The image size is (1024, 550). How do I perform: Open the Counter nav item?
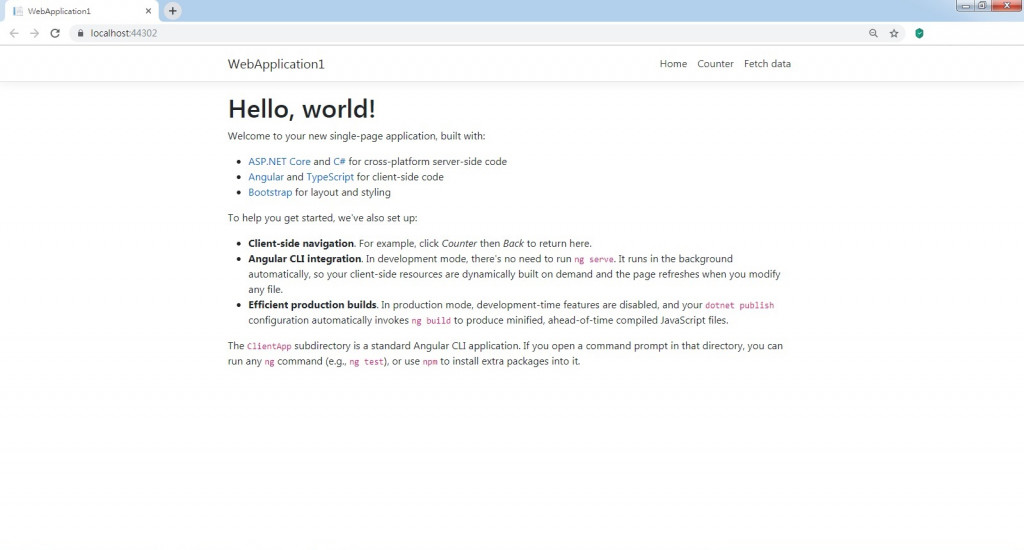[x=715, y=63]
